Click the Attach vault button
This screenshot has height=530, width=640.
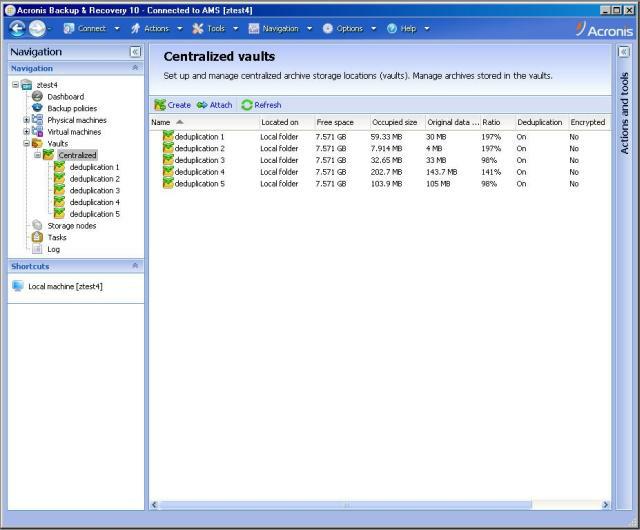pos(215,105)
